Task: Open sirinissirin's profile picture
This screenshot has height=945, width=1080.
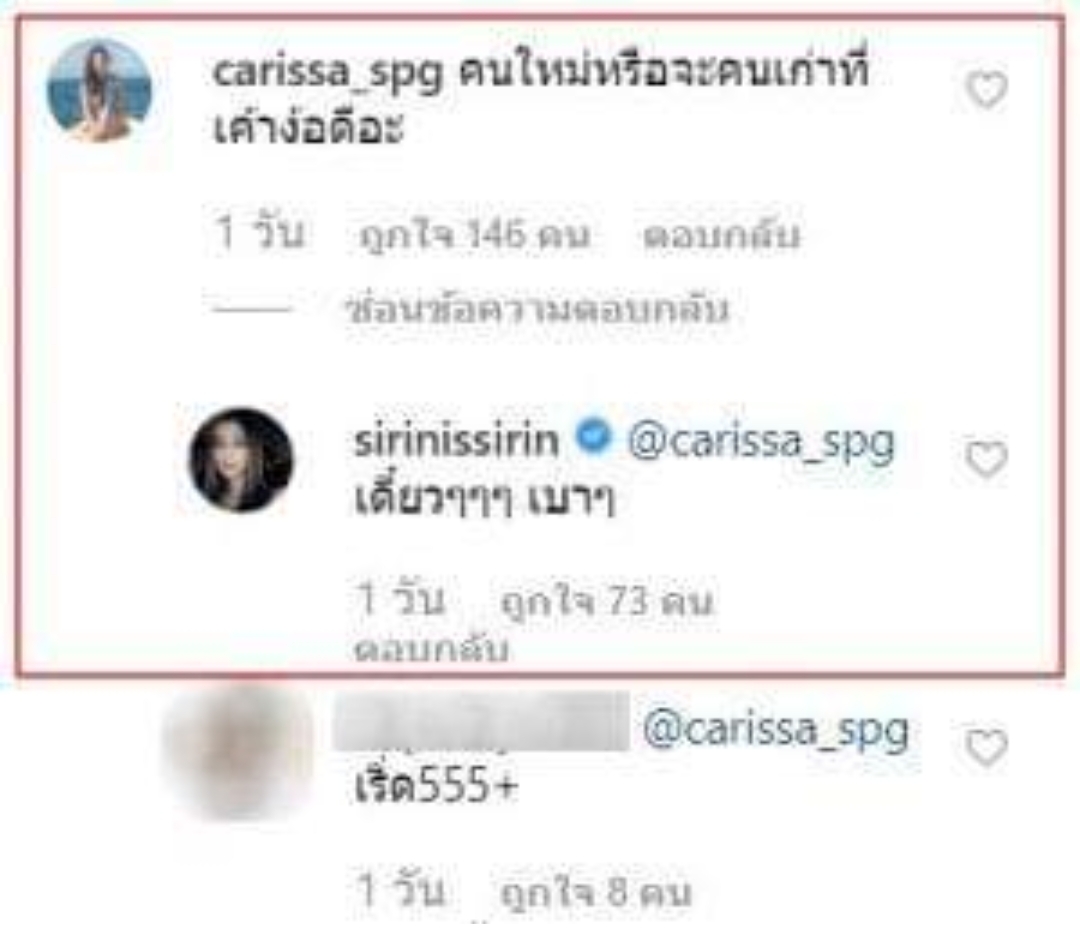Action: pyautogui.click(x=240, y=459)
